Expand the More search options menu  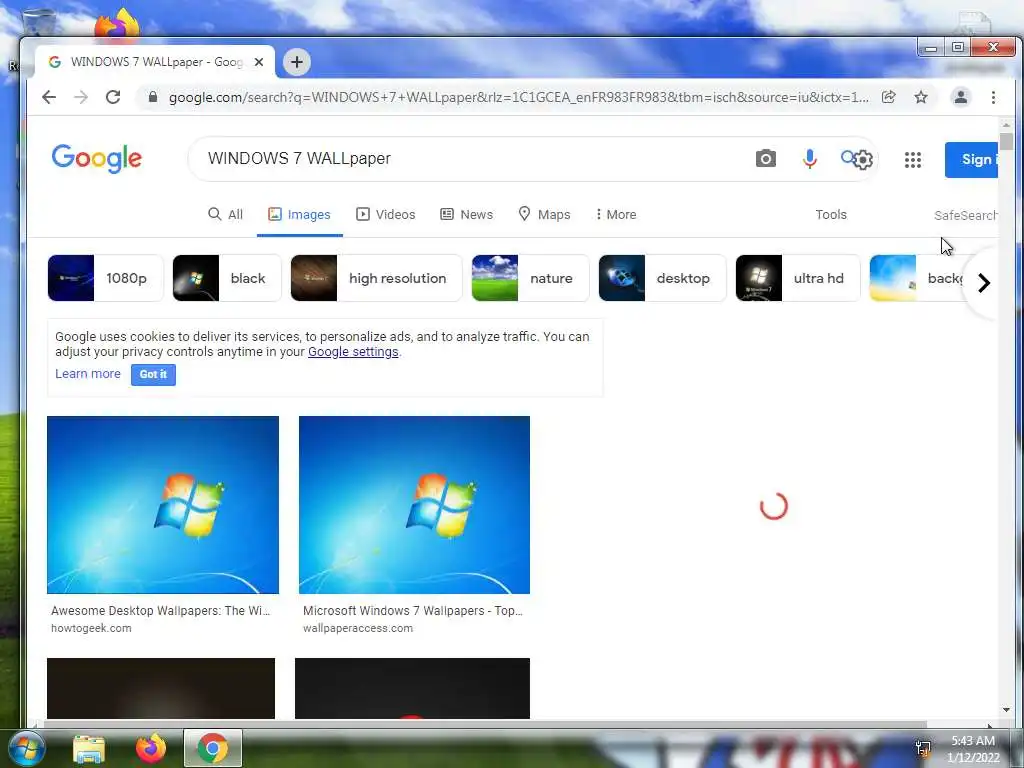[616, 214]
